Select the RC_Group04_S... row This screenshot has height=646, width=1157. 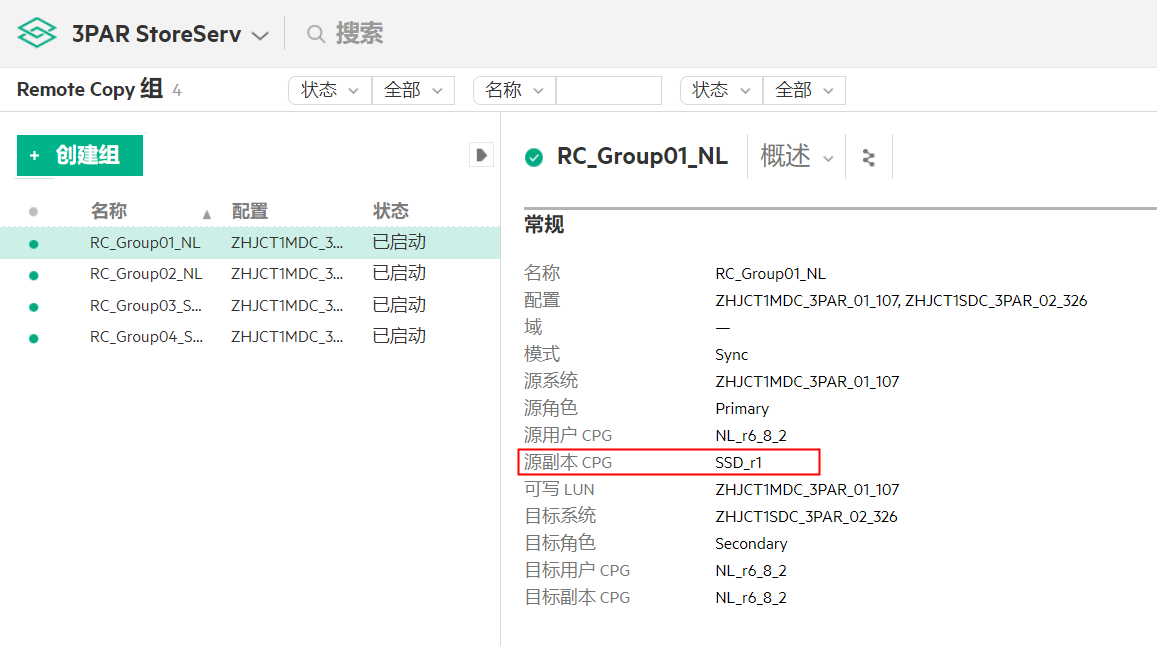pos(250,337)
